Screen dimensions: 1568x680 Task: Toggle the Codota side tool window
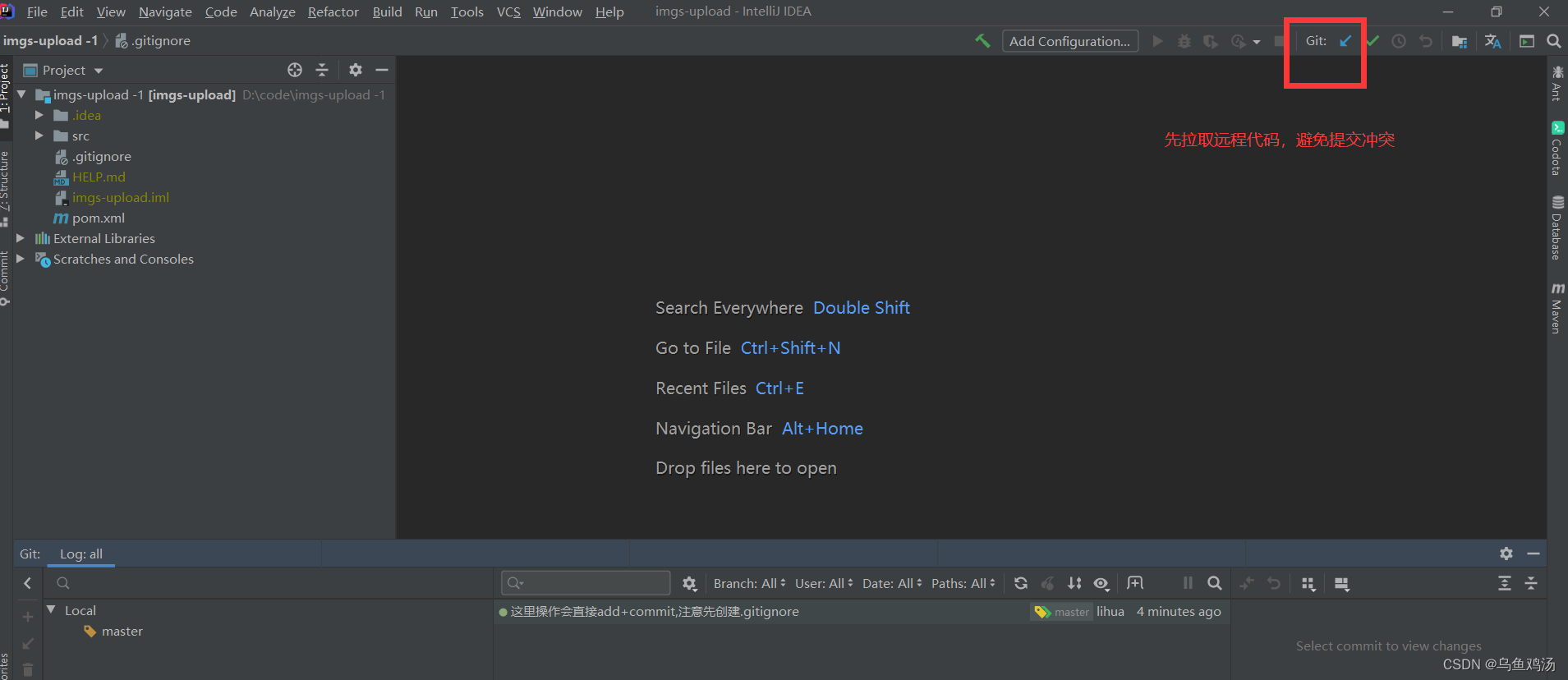click(x=1557, y=149)
